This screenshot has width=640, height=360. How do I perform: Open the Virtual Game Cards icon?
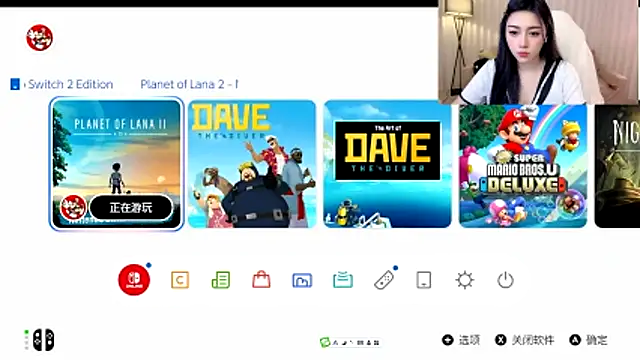(x=424, y=280)
